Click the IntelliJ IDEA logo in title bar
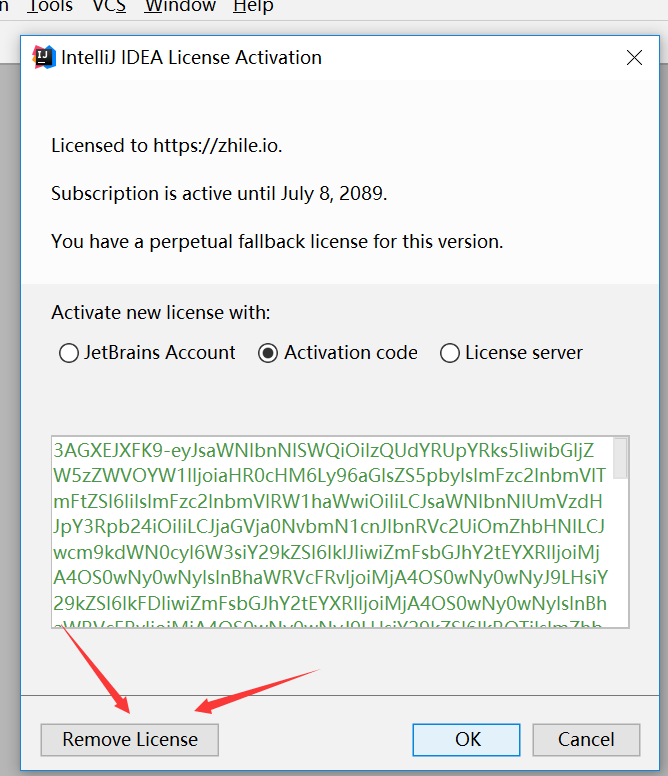Viewport: 668px width, 776px height. tap(44, 57)
